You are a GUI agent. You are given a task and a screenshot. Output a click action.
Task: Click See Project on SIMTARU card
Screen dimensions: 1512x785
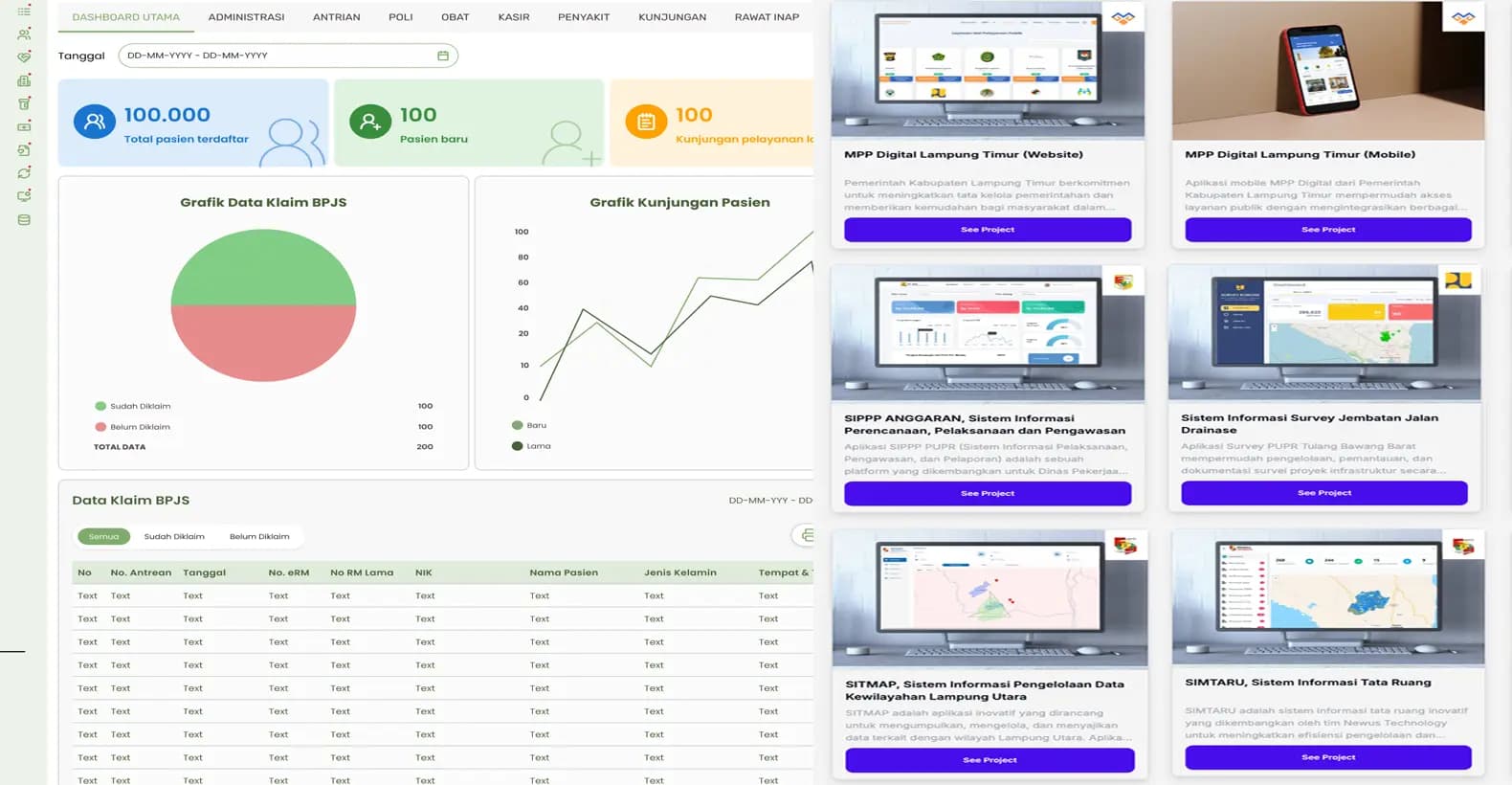click(1328, 757)
